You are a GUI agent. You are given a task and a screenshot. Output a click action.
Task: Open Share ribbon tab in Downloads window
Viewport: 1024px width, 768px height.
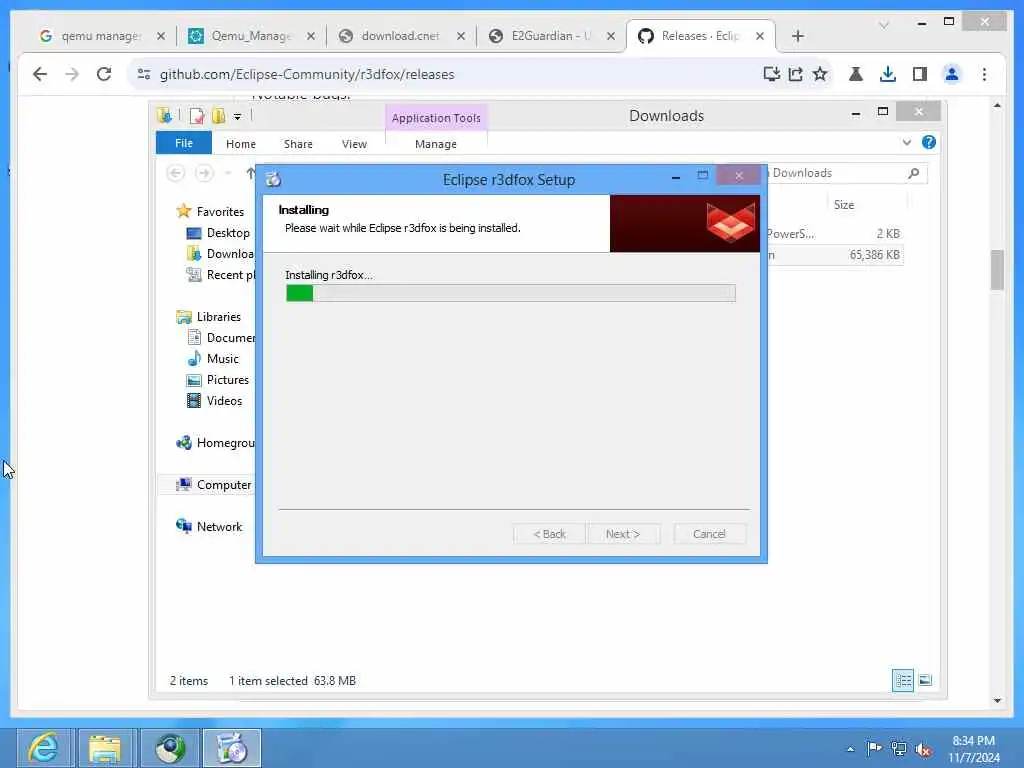pyautogui.click(x=298, y=144)
